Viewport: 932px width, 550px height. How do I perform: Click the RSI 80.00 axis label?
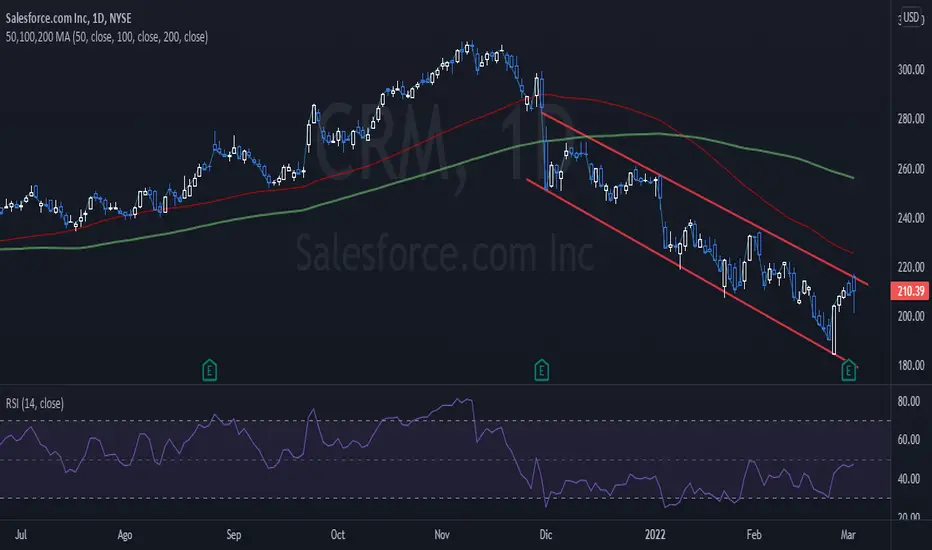(x=909, y=401)
